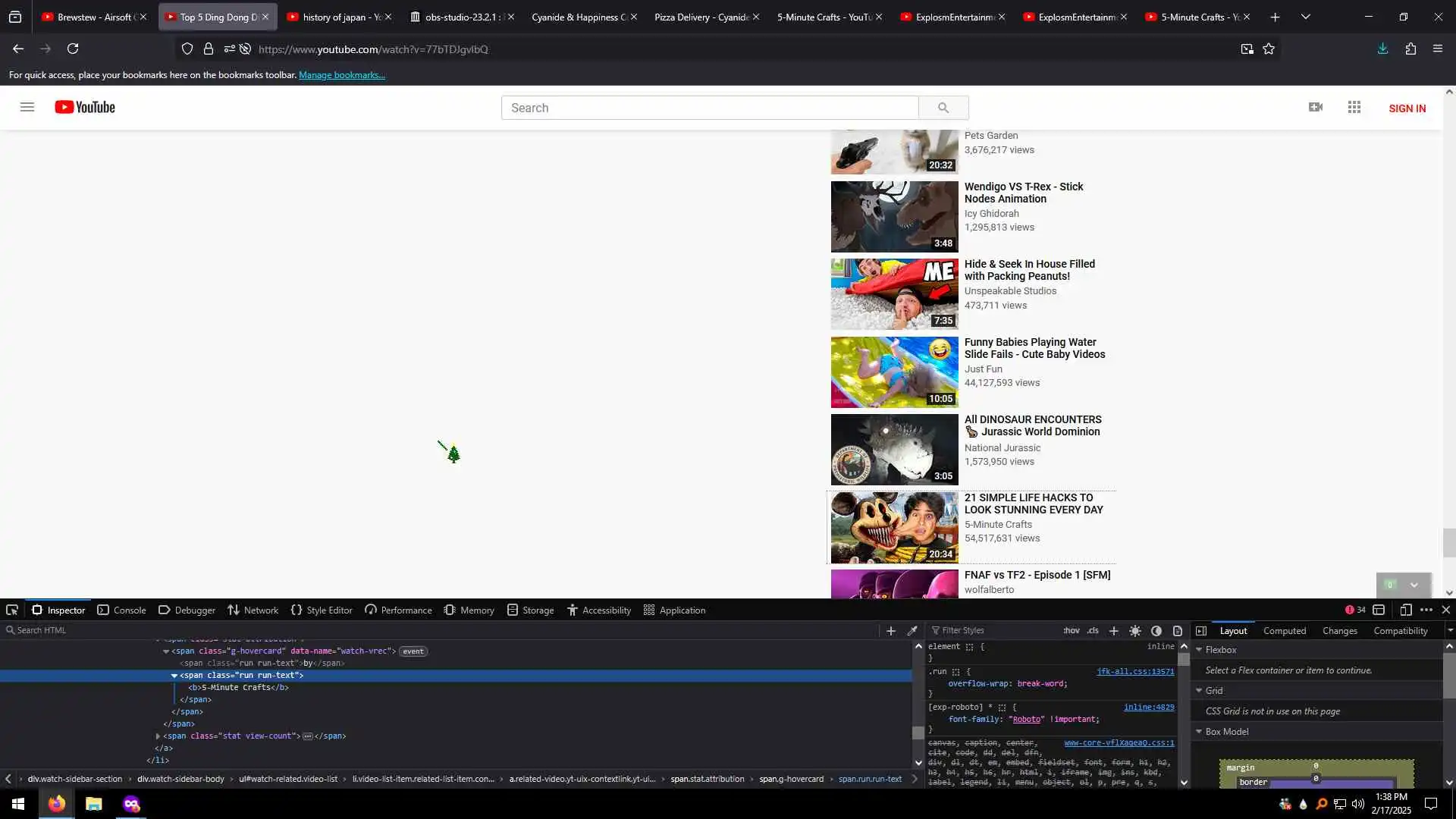
Task: Toggle :hov pseudo-class panel
Action: point(1071,630)
